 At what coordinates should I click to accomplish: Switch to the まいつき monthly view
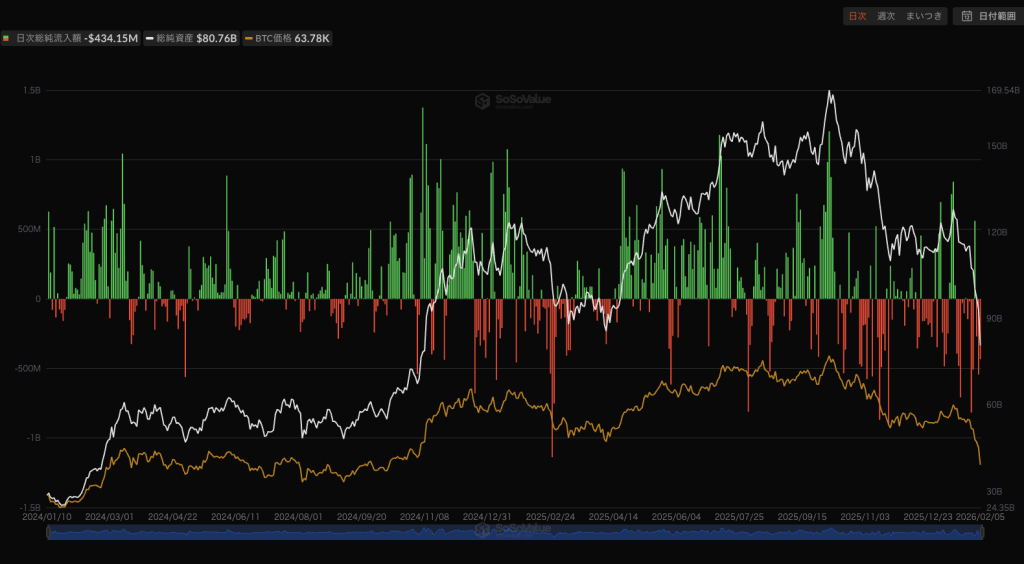click(x=923, y=16)
